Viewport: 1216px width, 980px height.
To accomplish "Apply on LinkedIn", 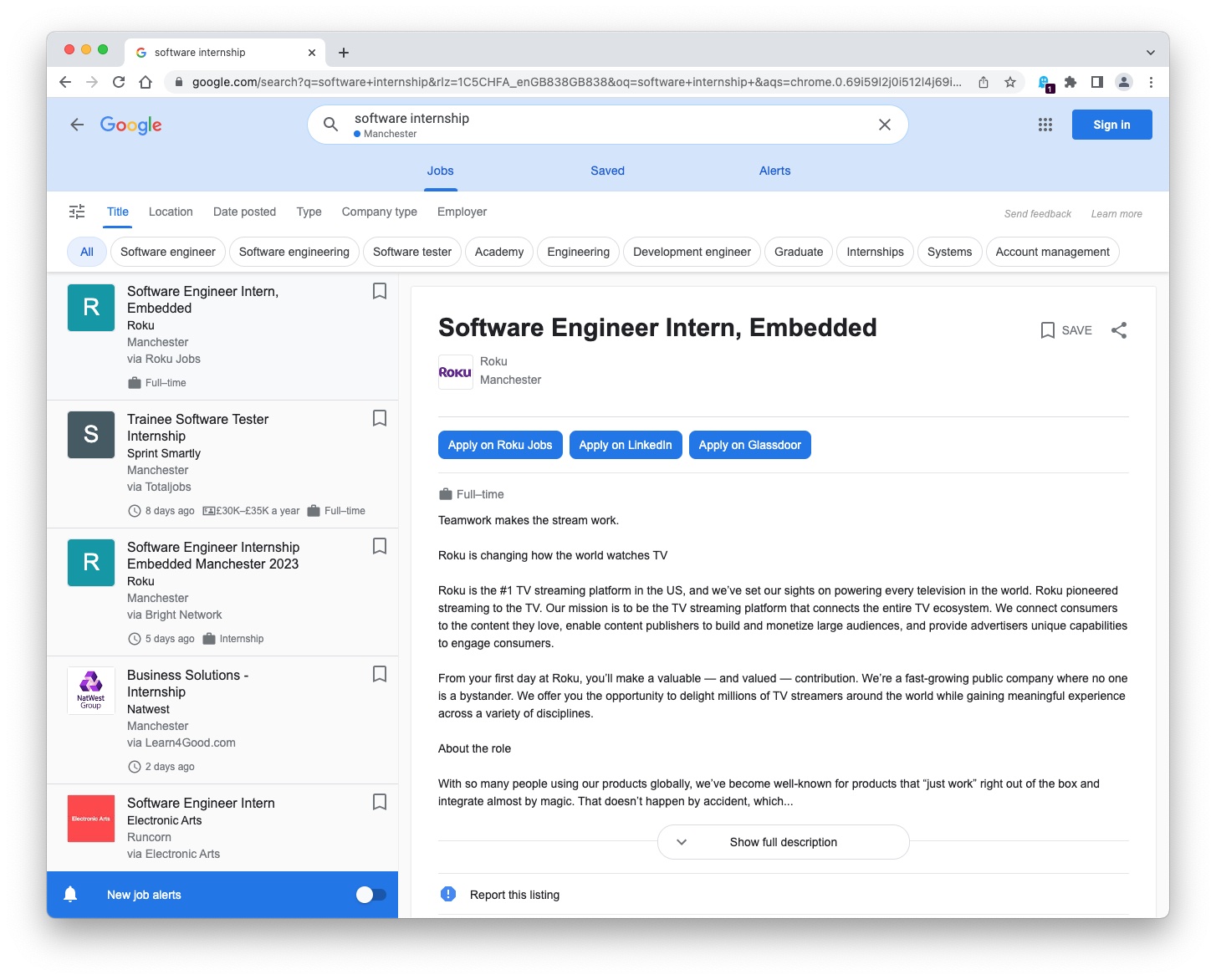I will [626, 445].
